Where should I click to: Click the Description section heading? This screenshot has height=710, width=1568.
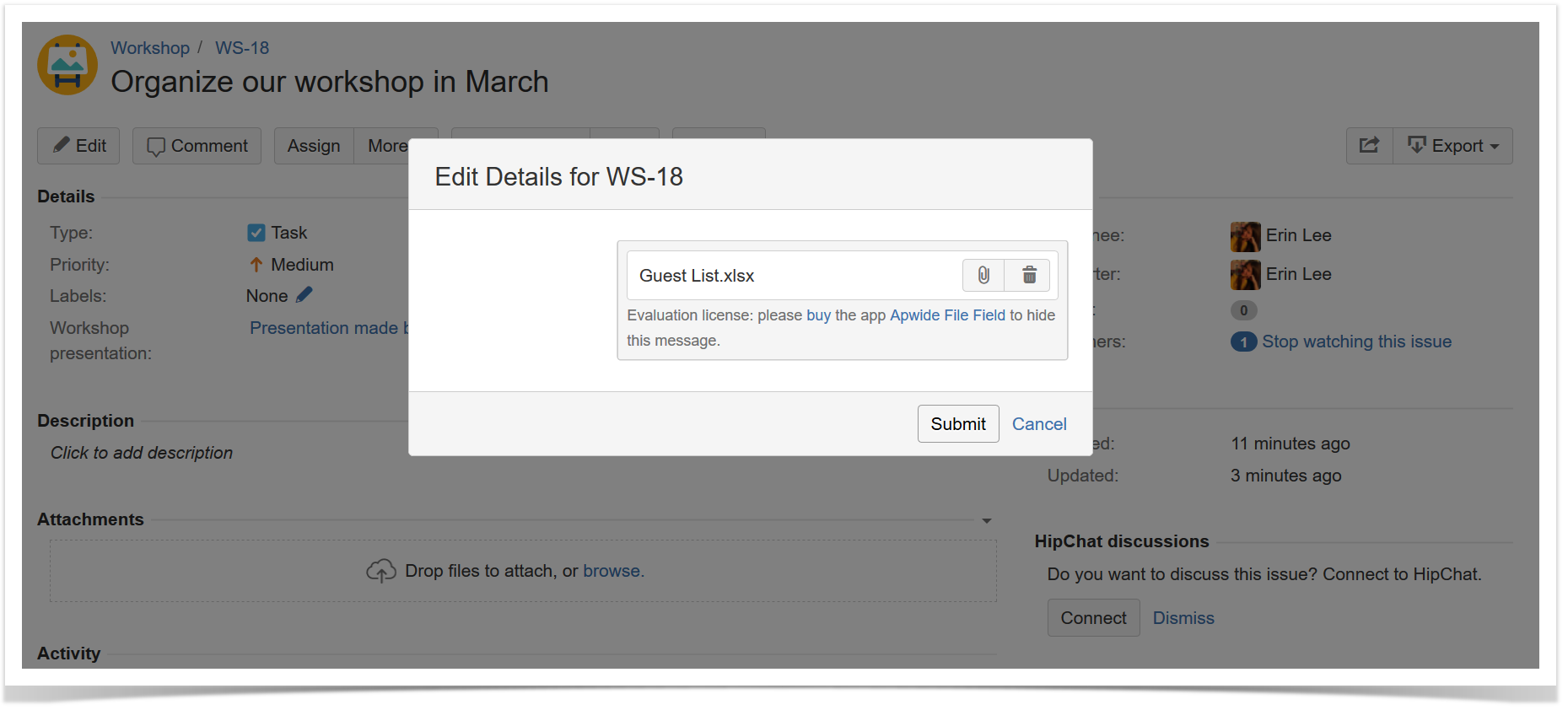(85, 421)
